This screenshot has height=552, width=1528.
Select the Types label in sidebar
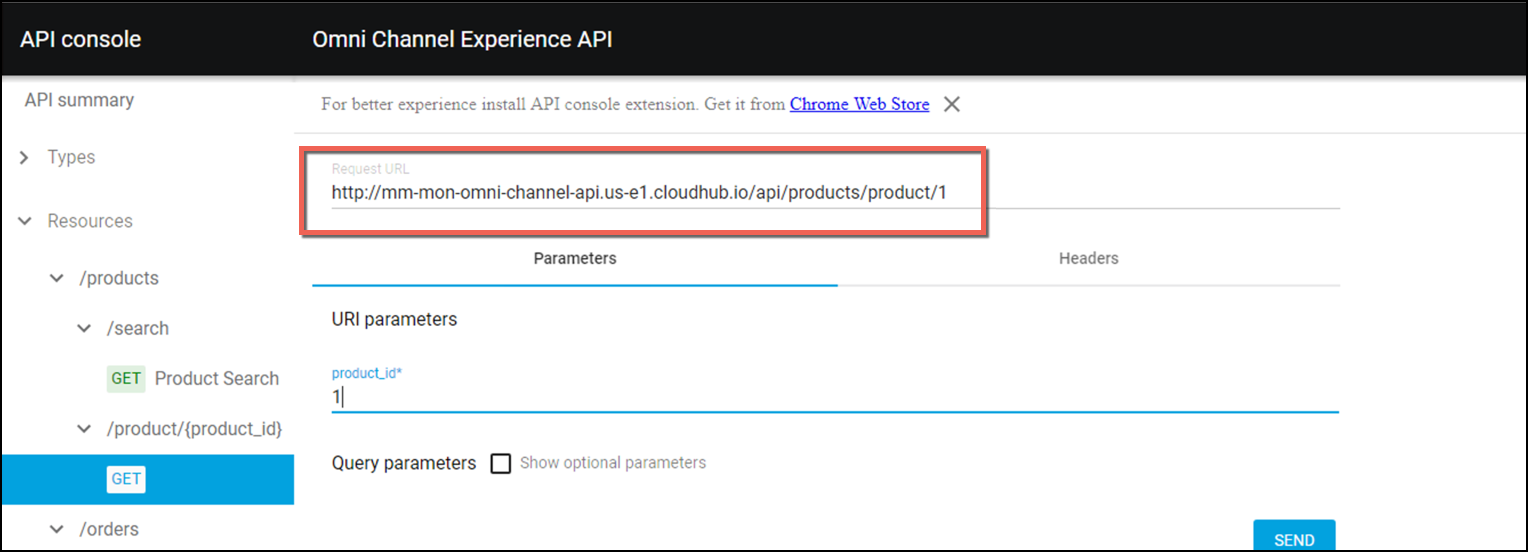pos(72,157)
